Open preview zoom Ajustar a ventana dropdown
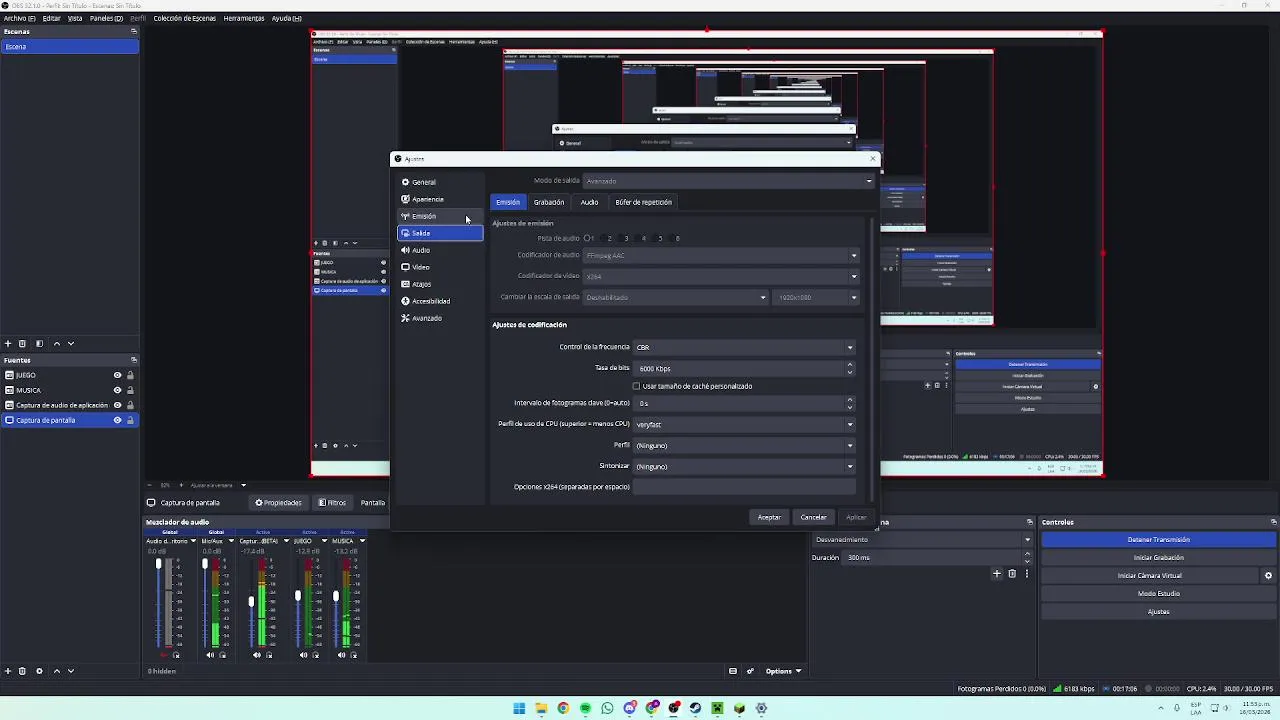 coord(217,485)
